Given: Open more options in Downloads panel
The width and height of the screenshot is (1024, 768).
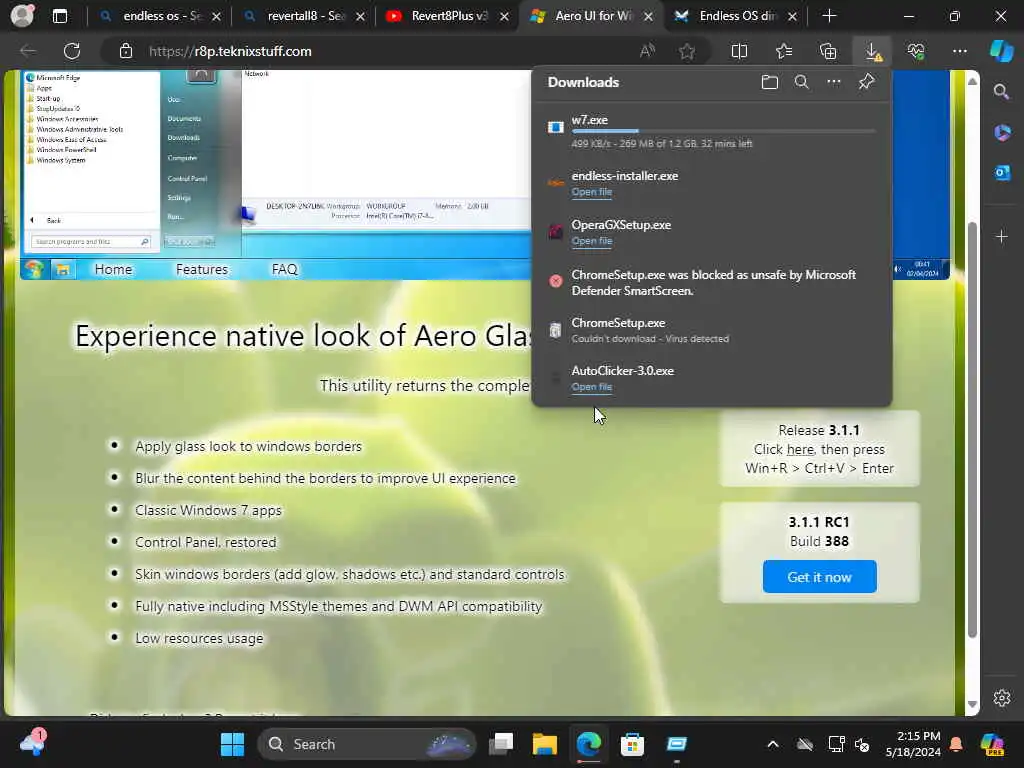Looking at the screenshot, I should point(834,82).
